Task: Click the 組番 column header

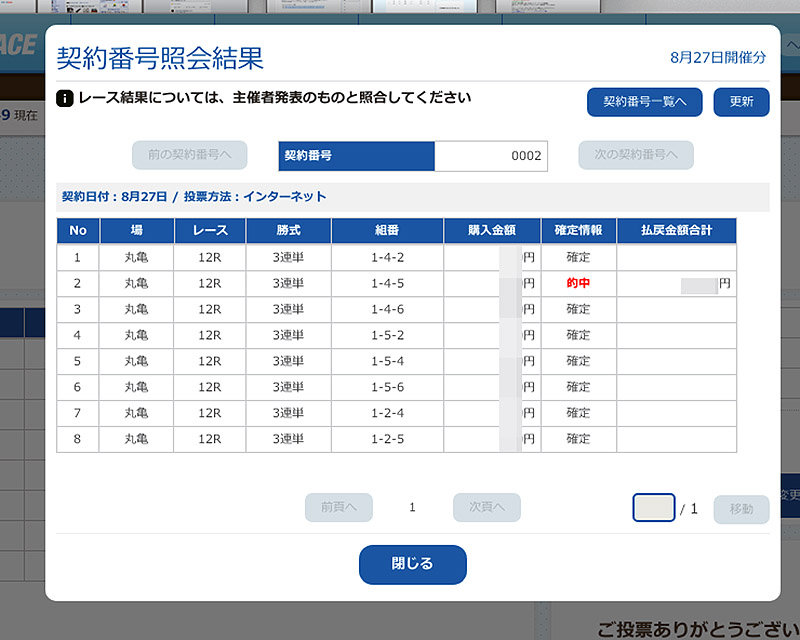Action: (387, 231)
